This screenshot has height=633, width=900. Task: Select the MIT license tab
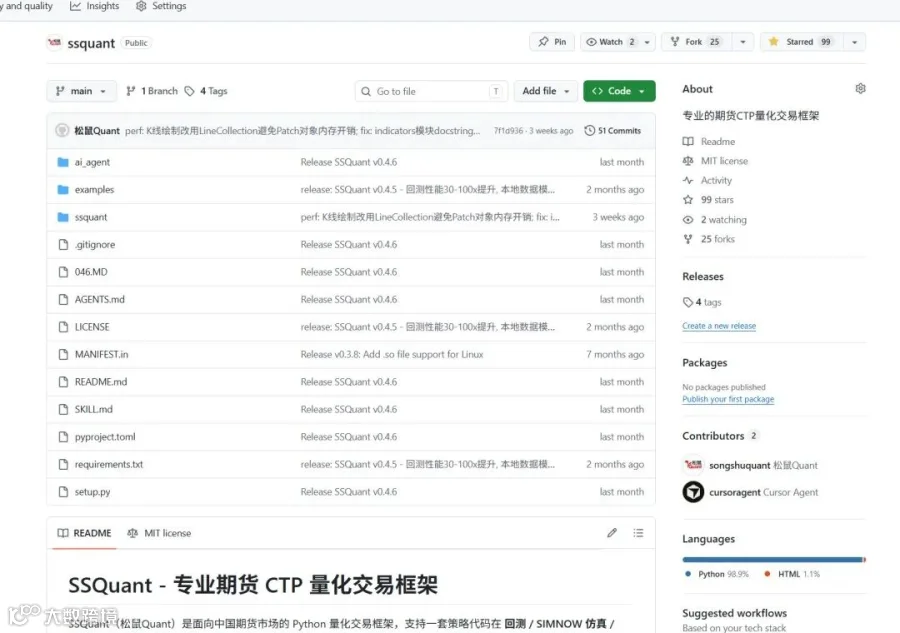159,533
